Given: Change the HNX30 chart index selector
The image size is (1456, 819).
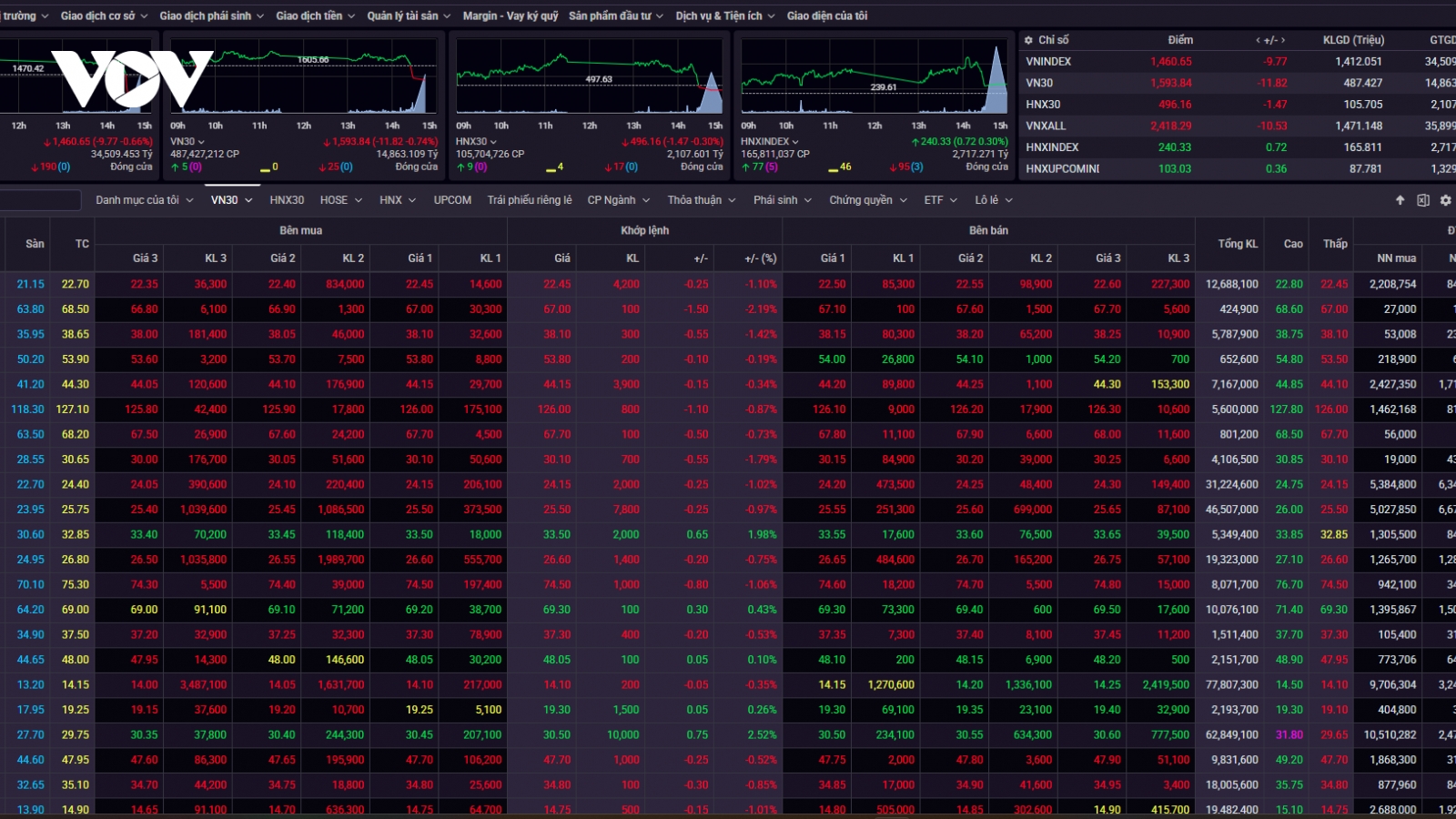Looking at the screenshot, I should tap(477, 141).
